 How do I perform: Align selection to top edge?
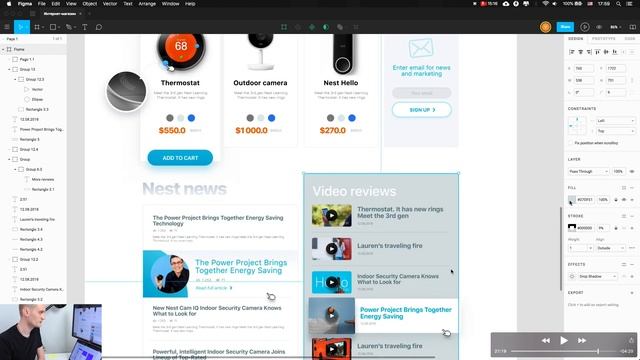(598, 52)
